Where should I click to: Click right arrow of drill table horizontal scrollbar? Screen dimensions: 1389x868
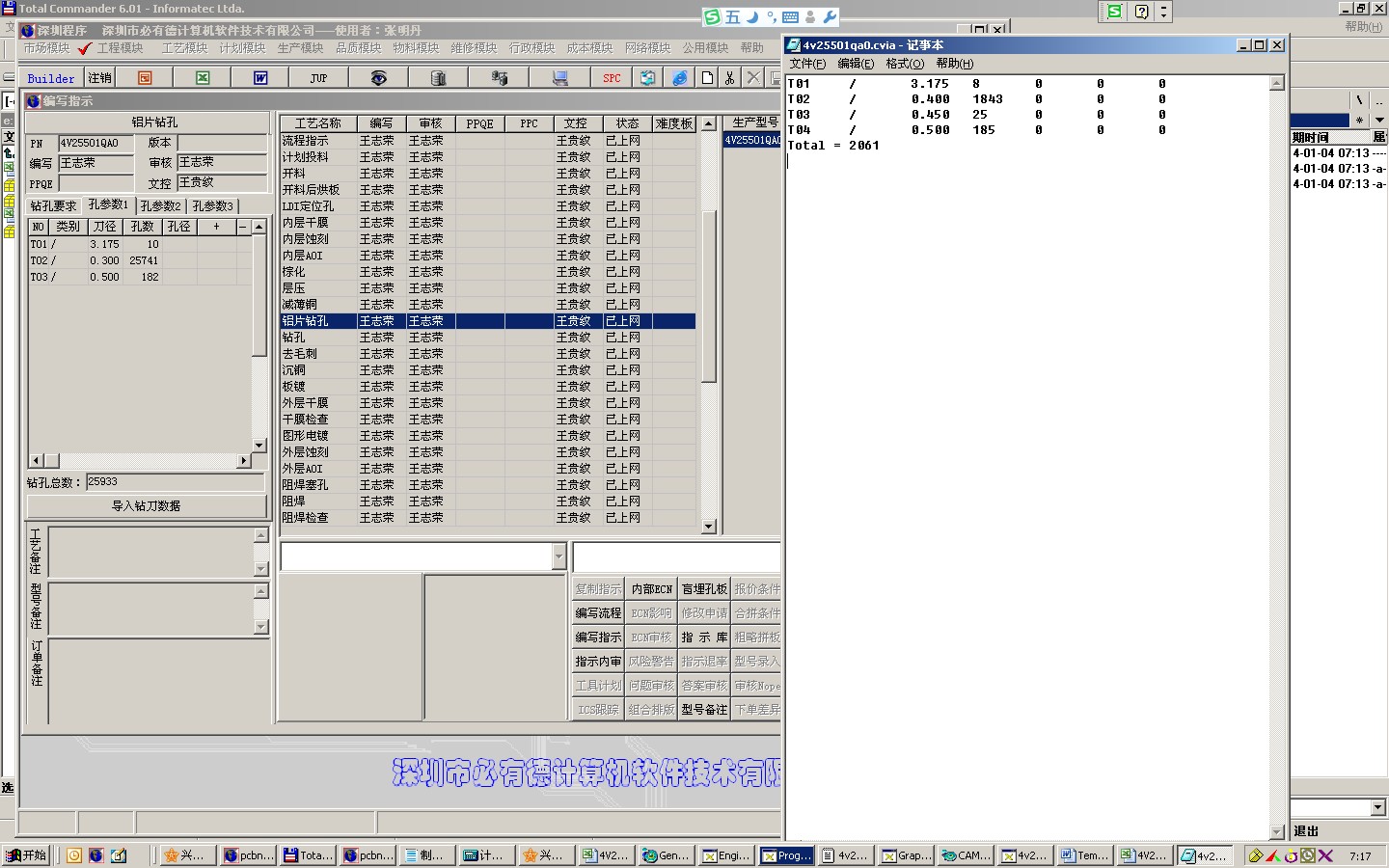pos(244,461)
